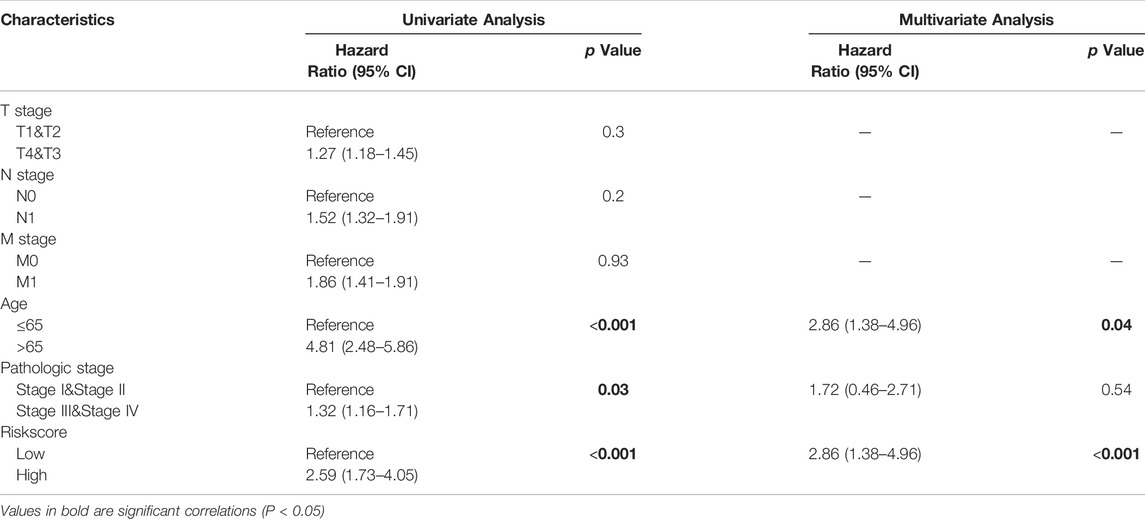Click the M stage p value 0.93

(612, 261)
